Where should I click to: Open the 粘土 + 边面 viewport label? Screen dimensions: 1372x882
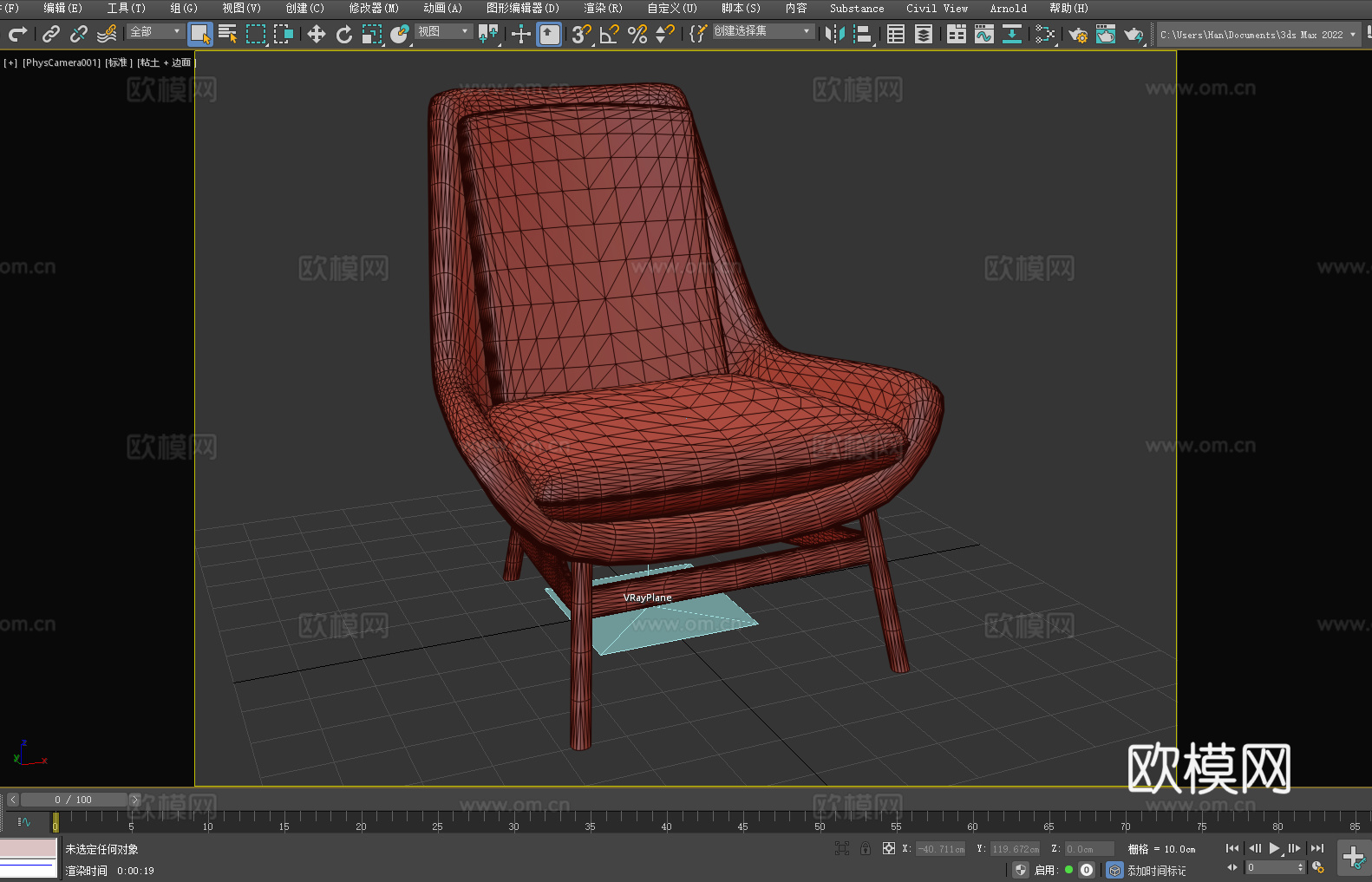click(166, 62)
